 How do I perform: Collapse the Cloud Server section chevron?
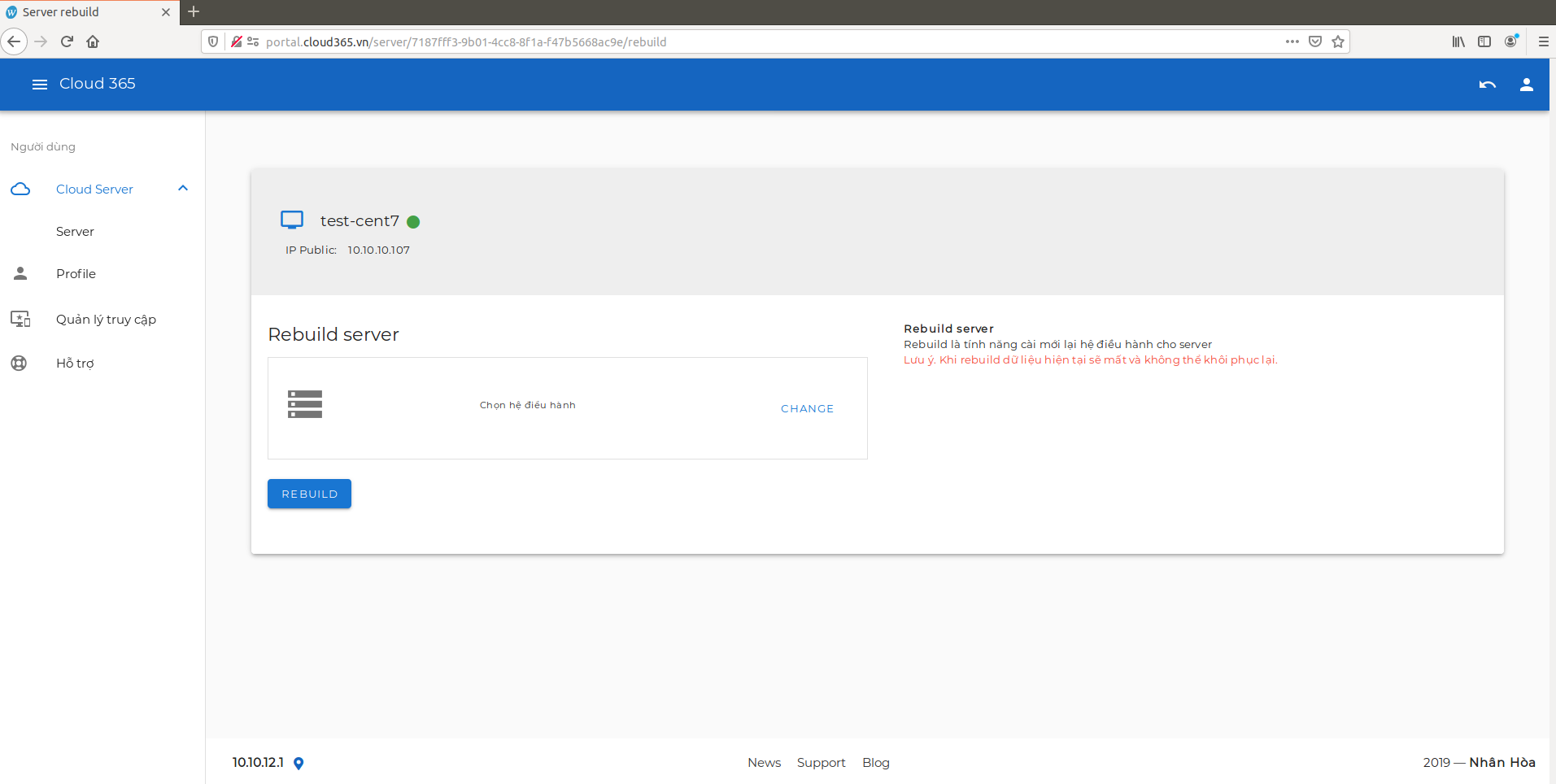coord(183,189)
